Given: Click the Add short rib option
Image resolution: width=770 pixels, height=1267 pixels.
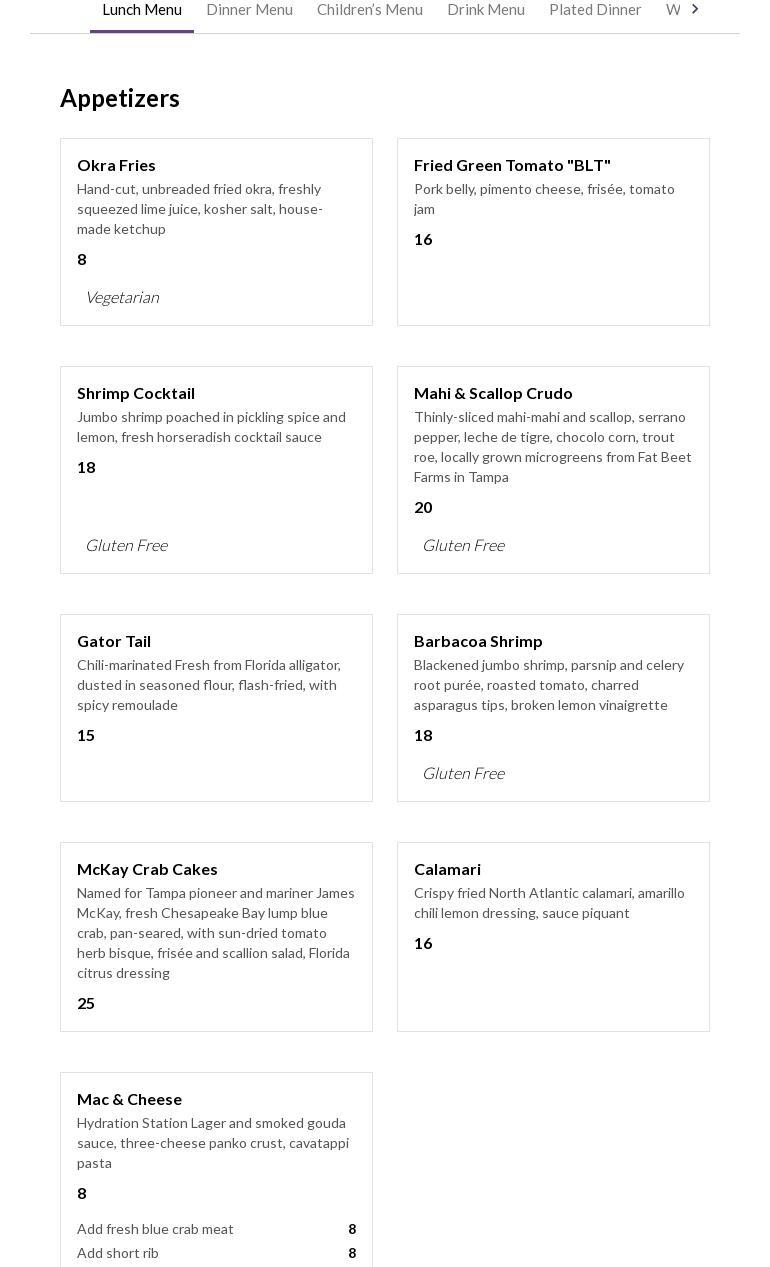Looking at the screenshot, I should [118, 1253].
